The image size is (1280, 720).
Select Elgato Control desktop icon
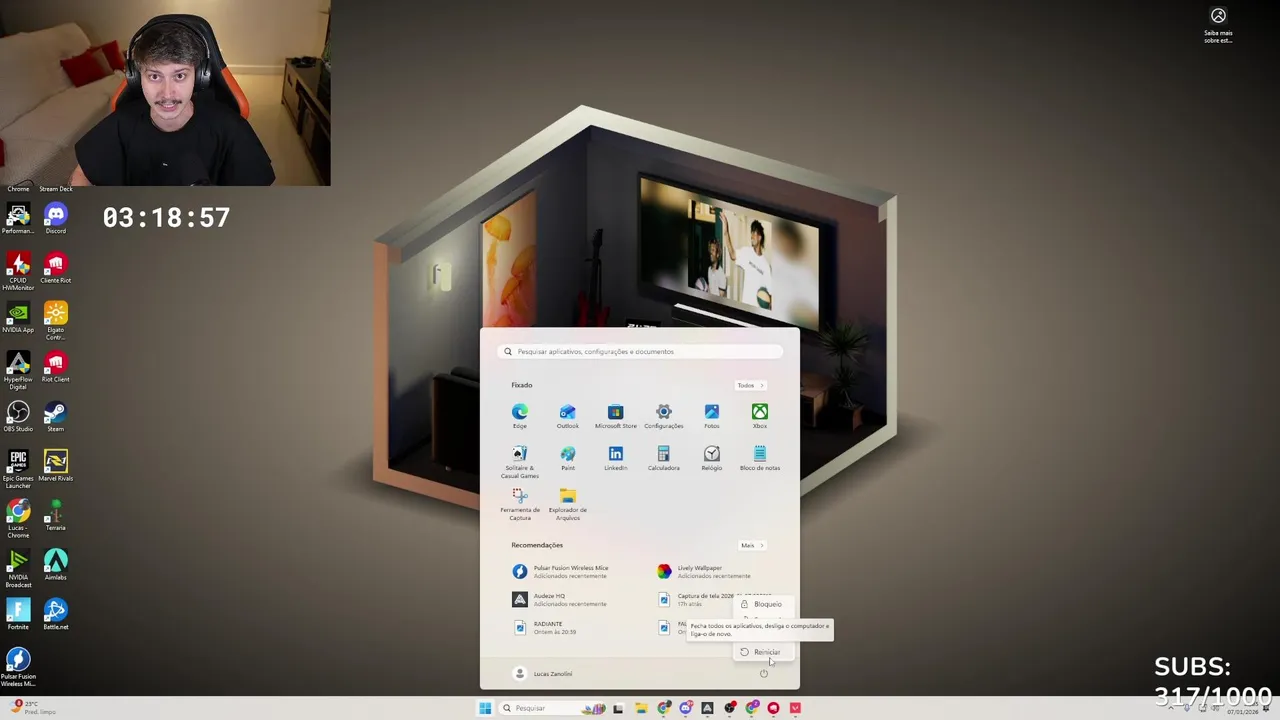56,320
